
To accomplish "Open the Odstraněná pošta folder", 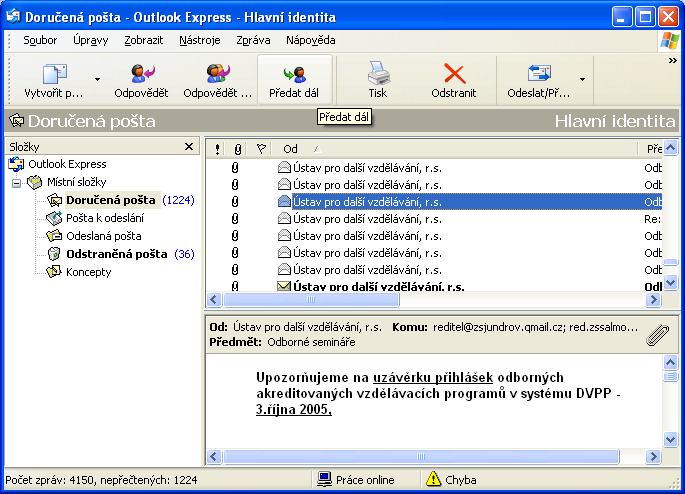I will coord(117,254).
